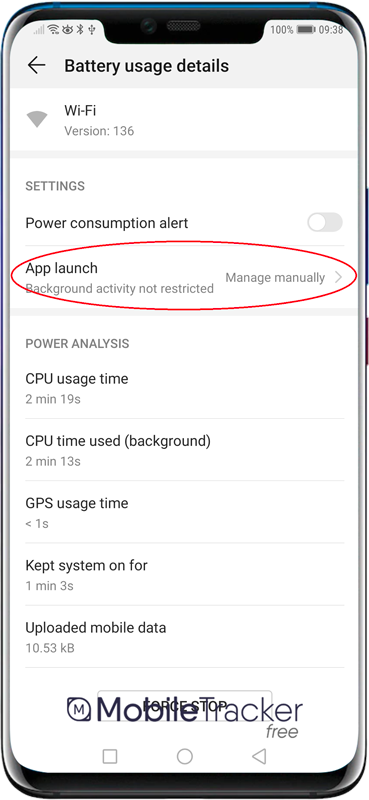Open the App launch chevron arrow

tap(338, 278)
